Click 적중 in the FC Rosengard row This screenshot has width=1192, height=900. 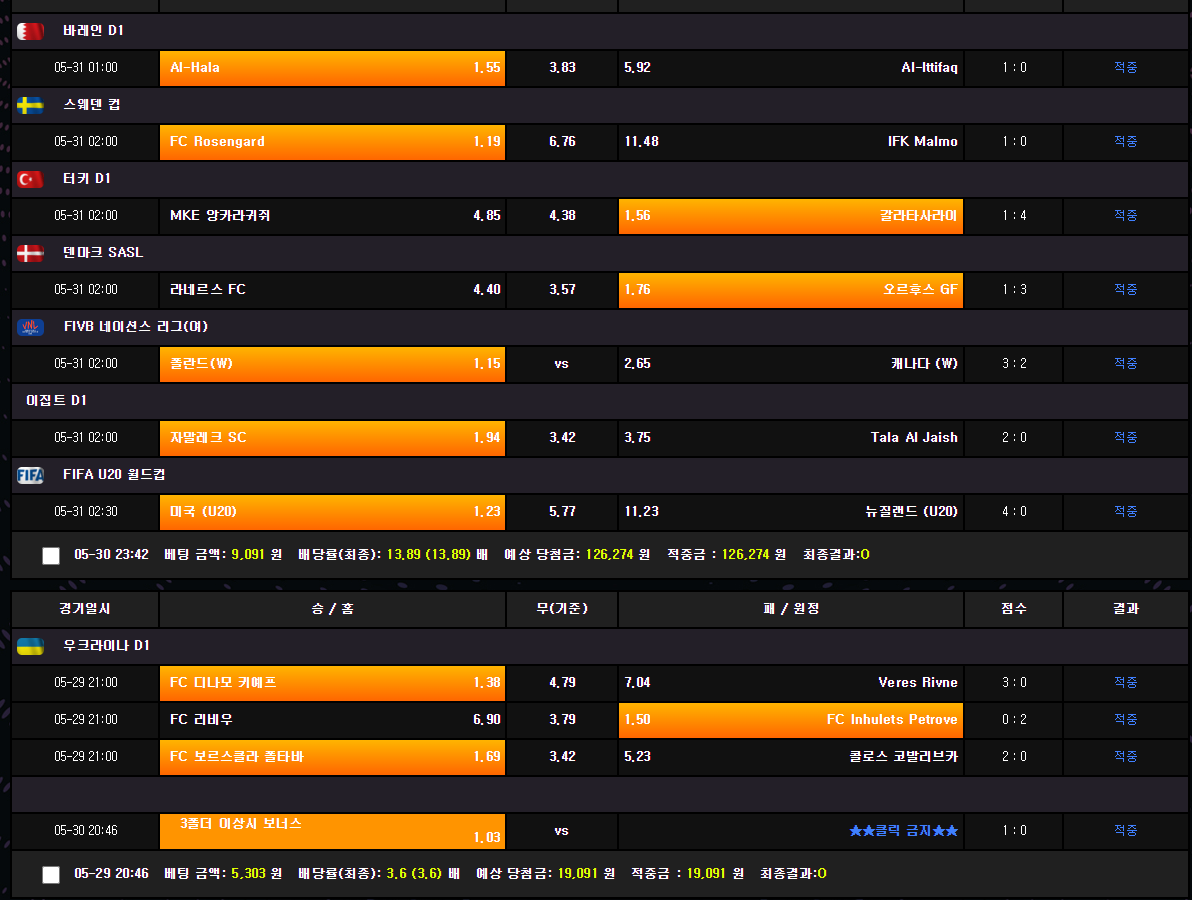pyautogui.click(x=1125, y=142)
